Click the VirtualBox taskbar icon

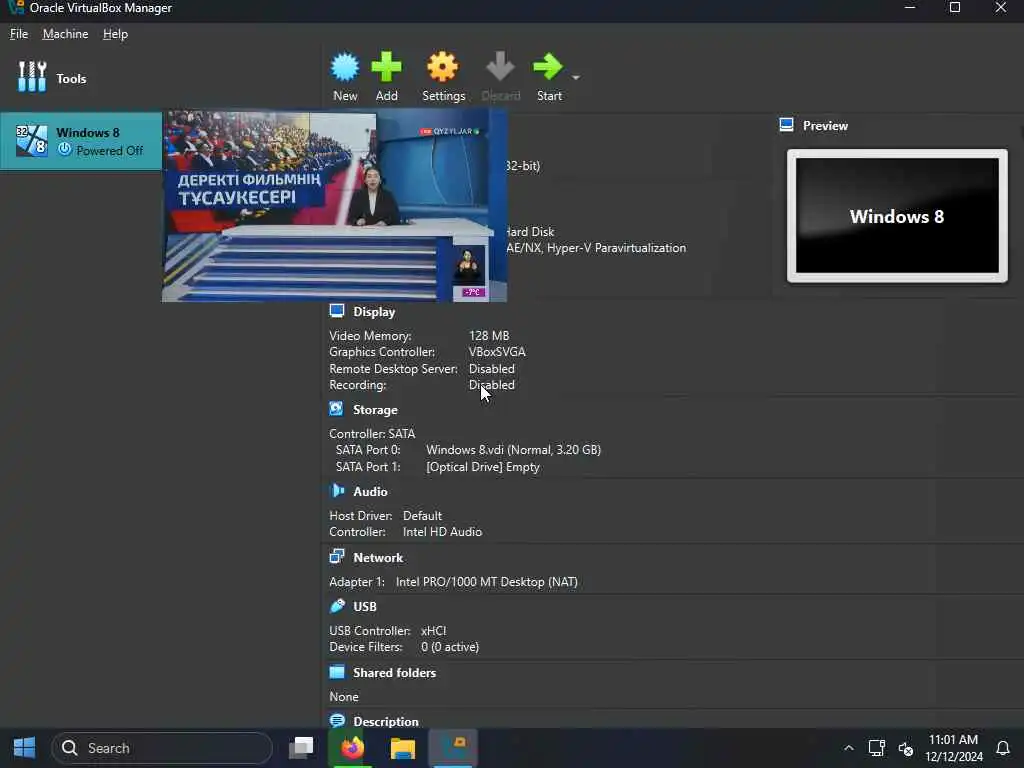click(453, 747)
